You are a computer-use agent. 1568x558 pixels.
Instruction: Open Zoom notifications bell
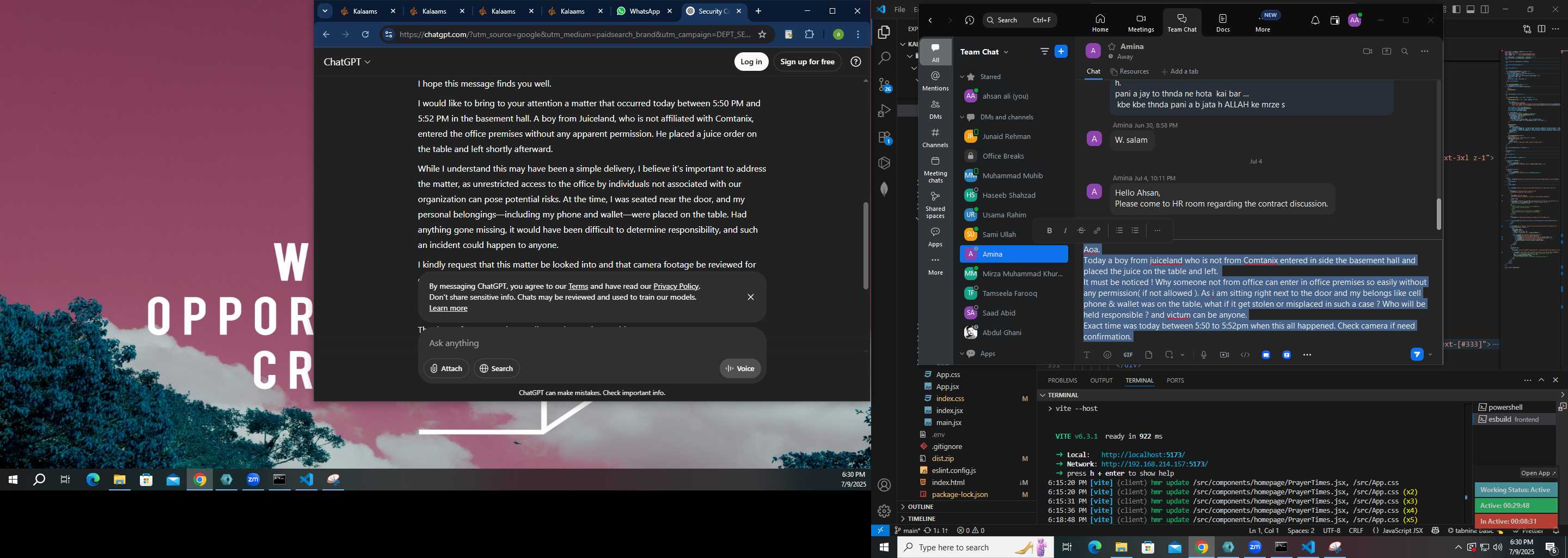[x=1315, y=20]
